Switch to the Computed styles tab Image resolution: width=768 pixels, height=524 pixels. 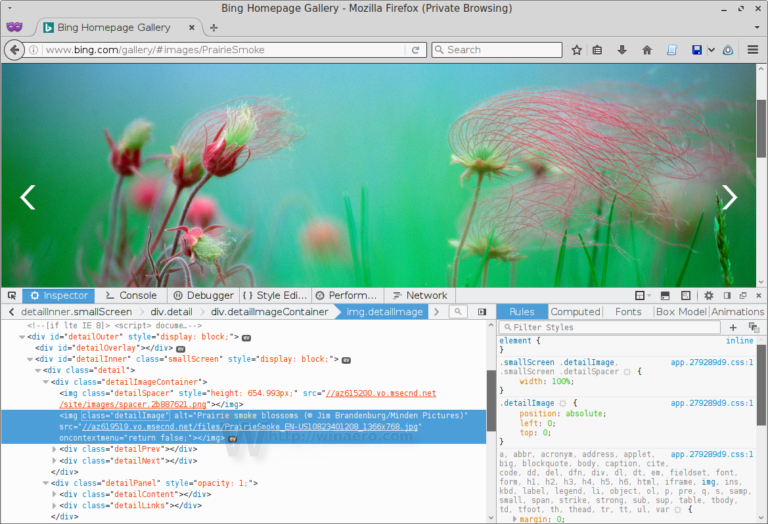pyautogui.click(x=575, y=311)
